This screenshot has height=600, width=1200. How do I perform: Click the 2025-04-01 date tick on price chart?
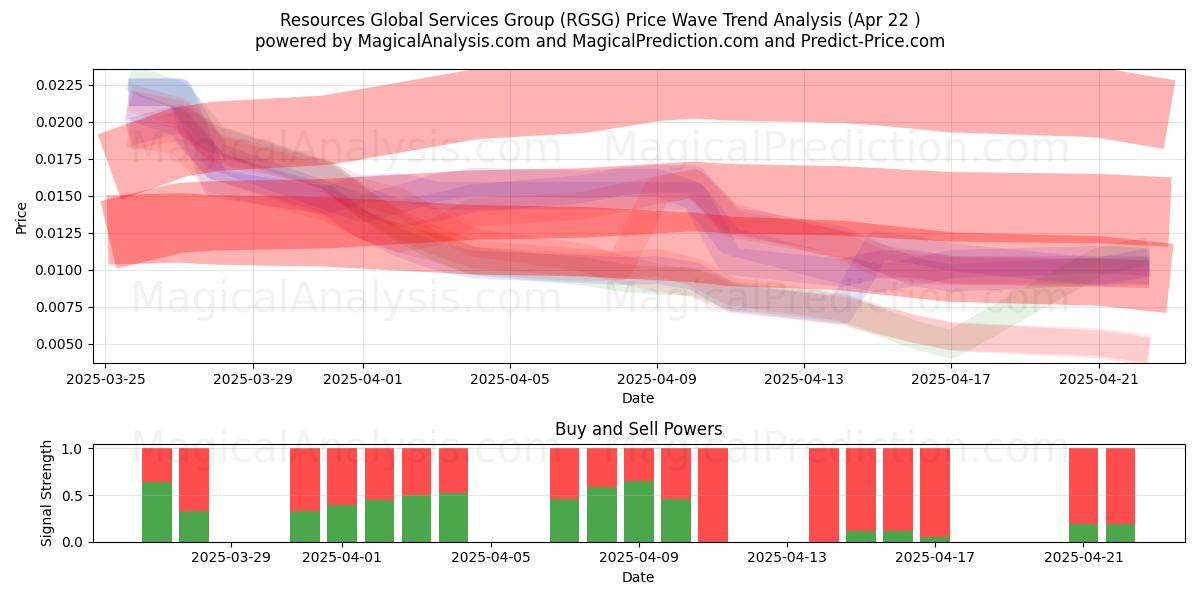(x=363, y=379)
